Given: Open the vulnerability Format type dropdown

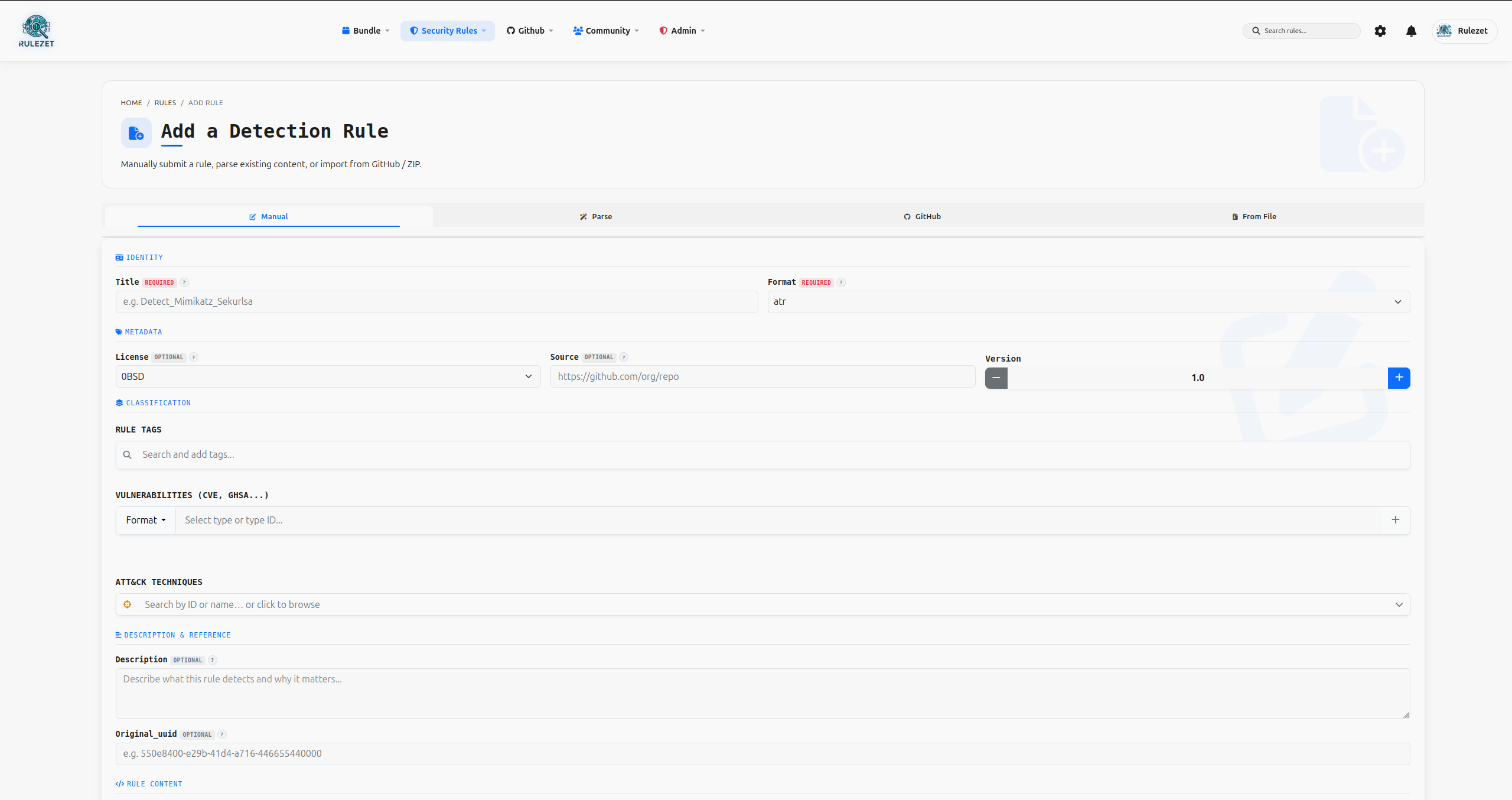Looking at the screenshot, I should (x=146, y=520).
